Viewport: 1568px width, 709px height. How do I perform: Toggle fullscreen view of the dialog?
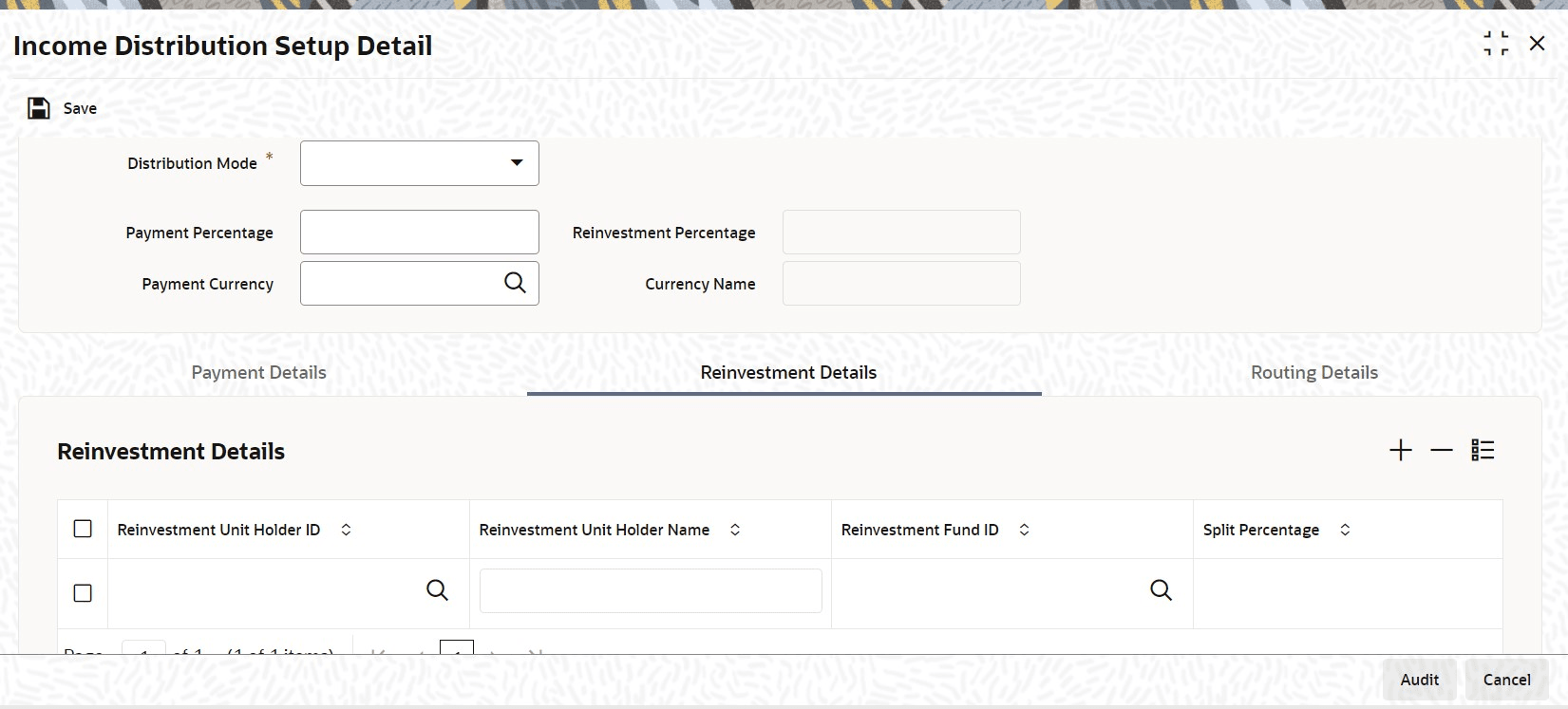pos(1496,44)
